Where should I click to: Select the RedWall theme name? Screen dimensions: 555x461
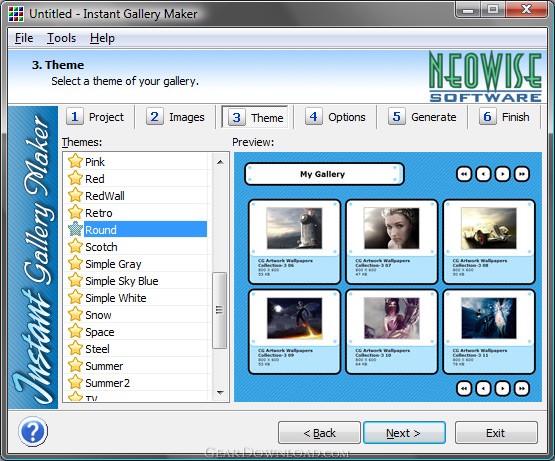105,196
